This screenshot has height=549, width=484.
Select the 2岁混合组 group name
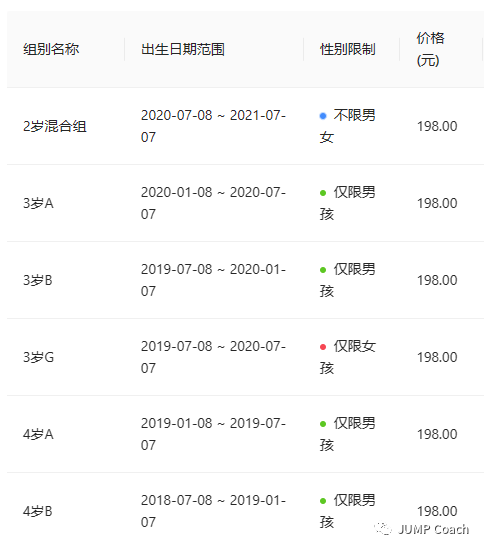pyautogui.click(x=55, y=126)
